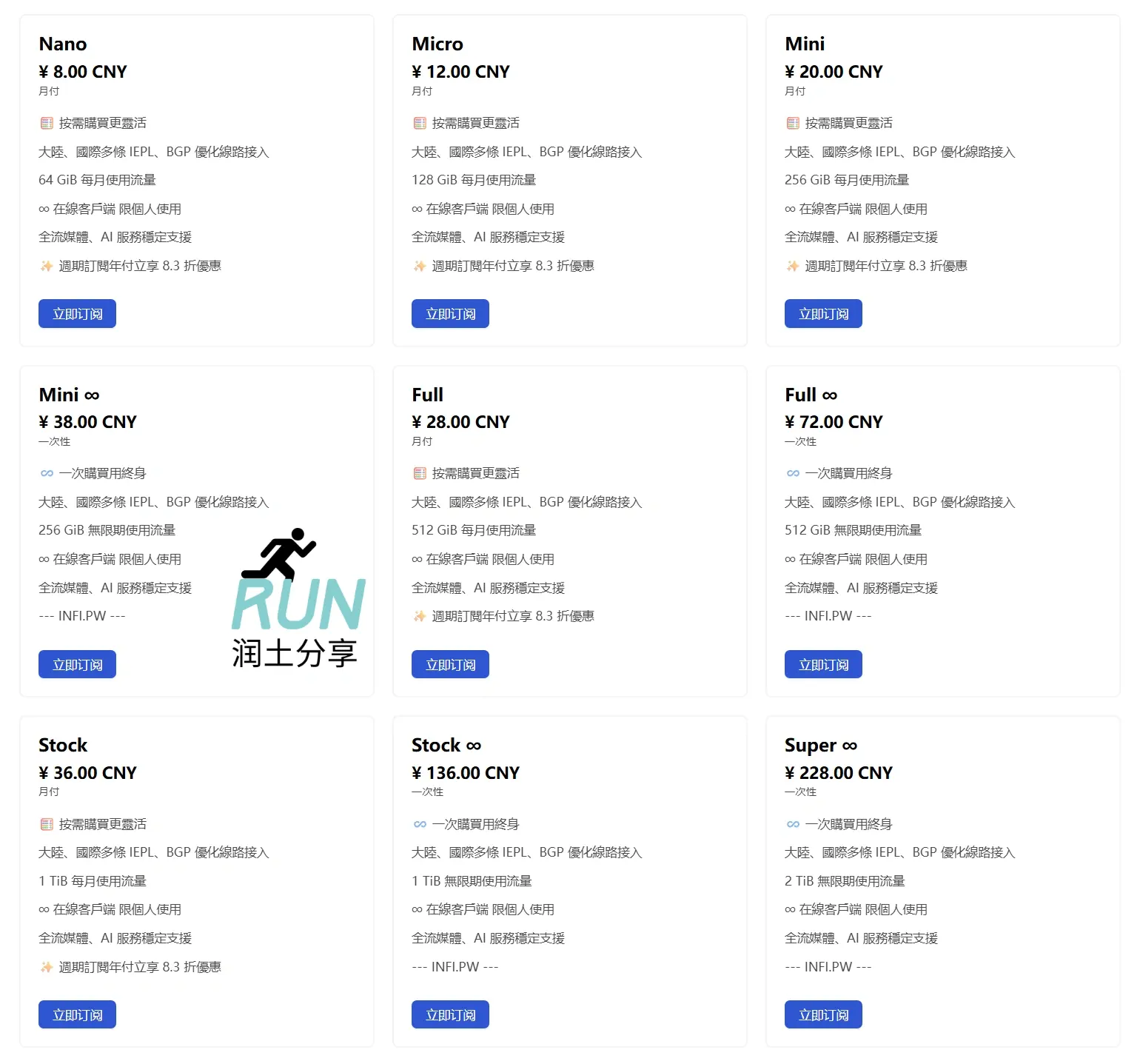This screenshot has width=1140, height=1064.
Task: Subscribe to the Stock ∞ 136.00 CNY plan
Action: [x=450, y=1015]
